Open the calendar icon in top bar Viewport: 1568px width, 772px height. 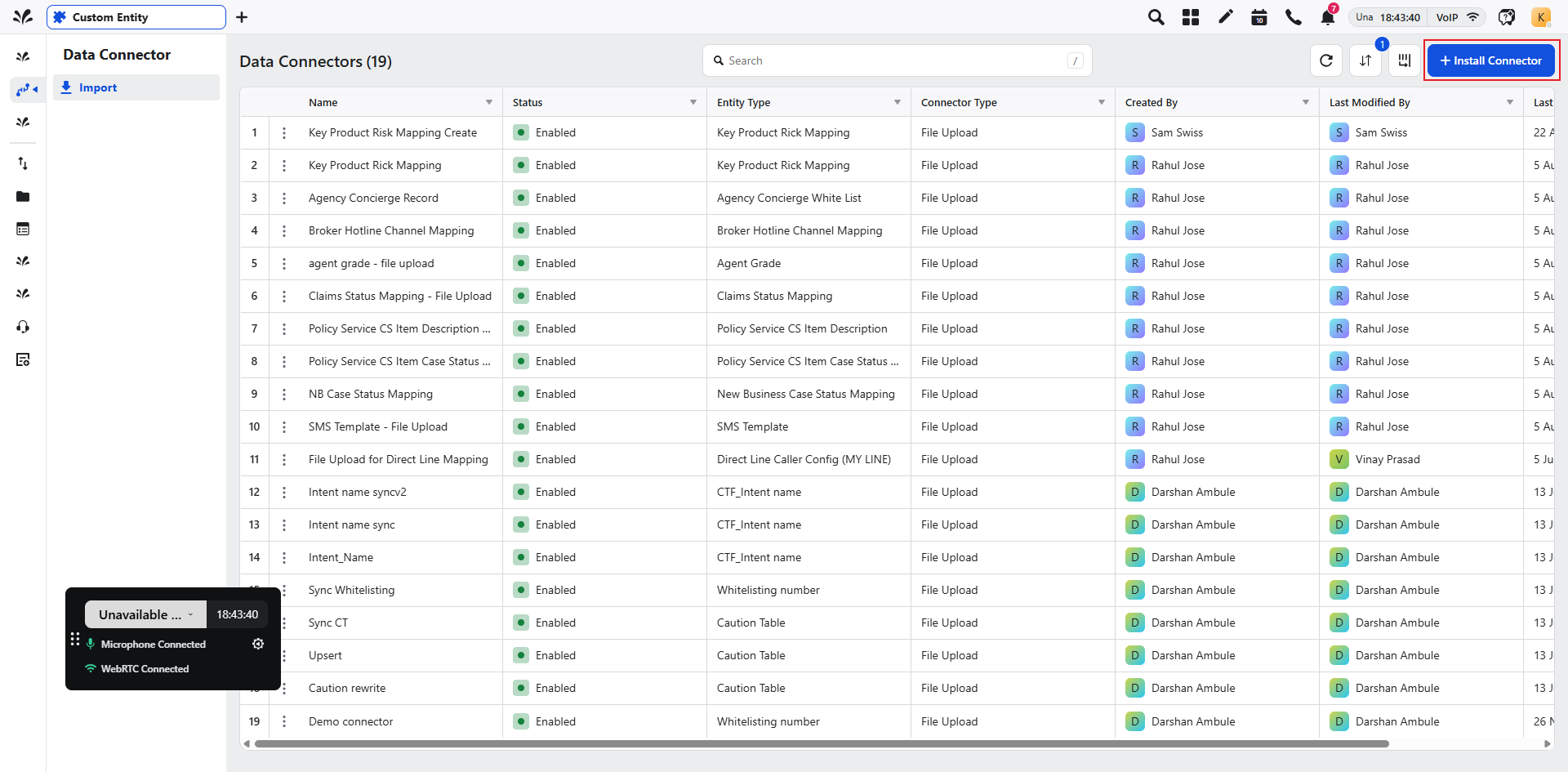point(1259,17)
